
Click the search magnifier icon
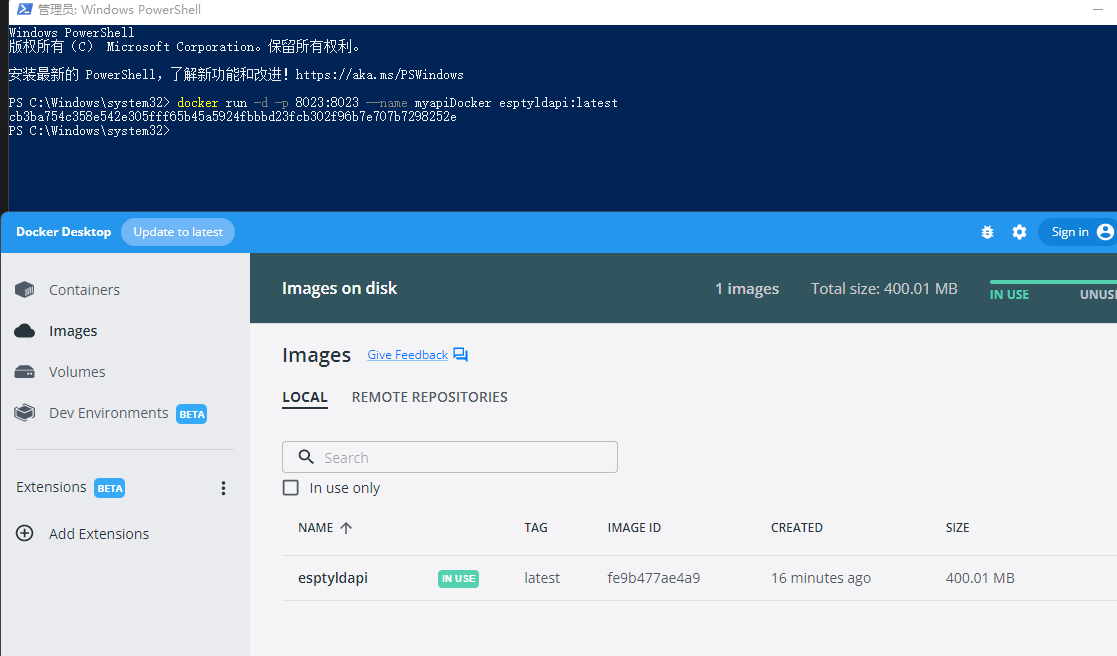(x=306, y=457)
